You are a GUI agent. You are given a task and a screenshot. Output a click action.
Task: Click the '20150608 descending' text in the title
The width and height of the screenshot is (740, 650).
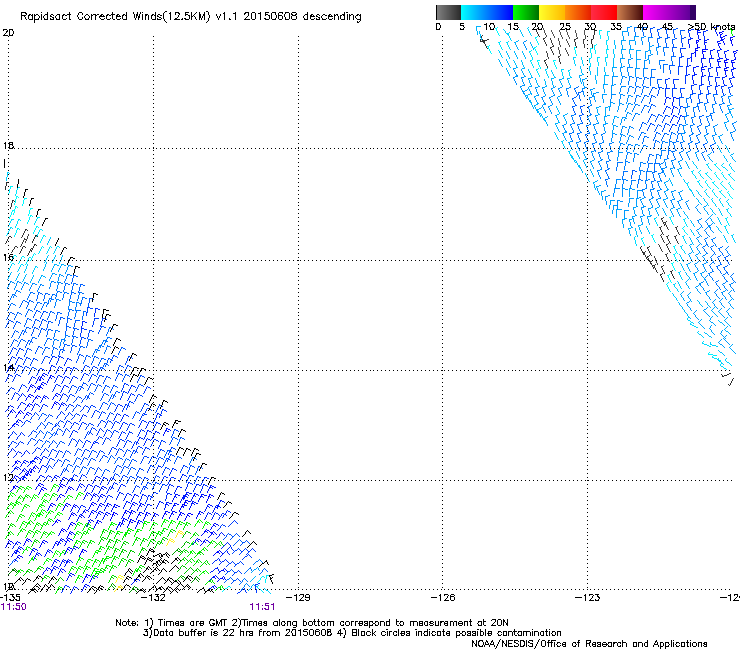pyautogui.click(x=303, y=16)
